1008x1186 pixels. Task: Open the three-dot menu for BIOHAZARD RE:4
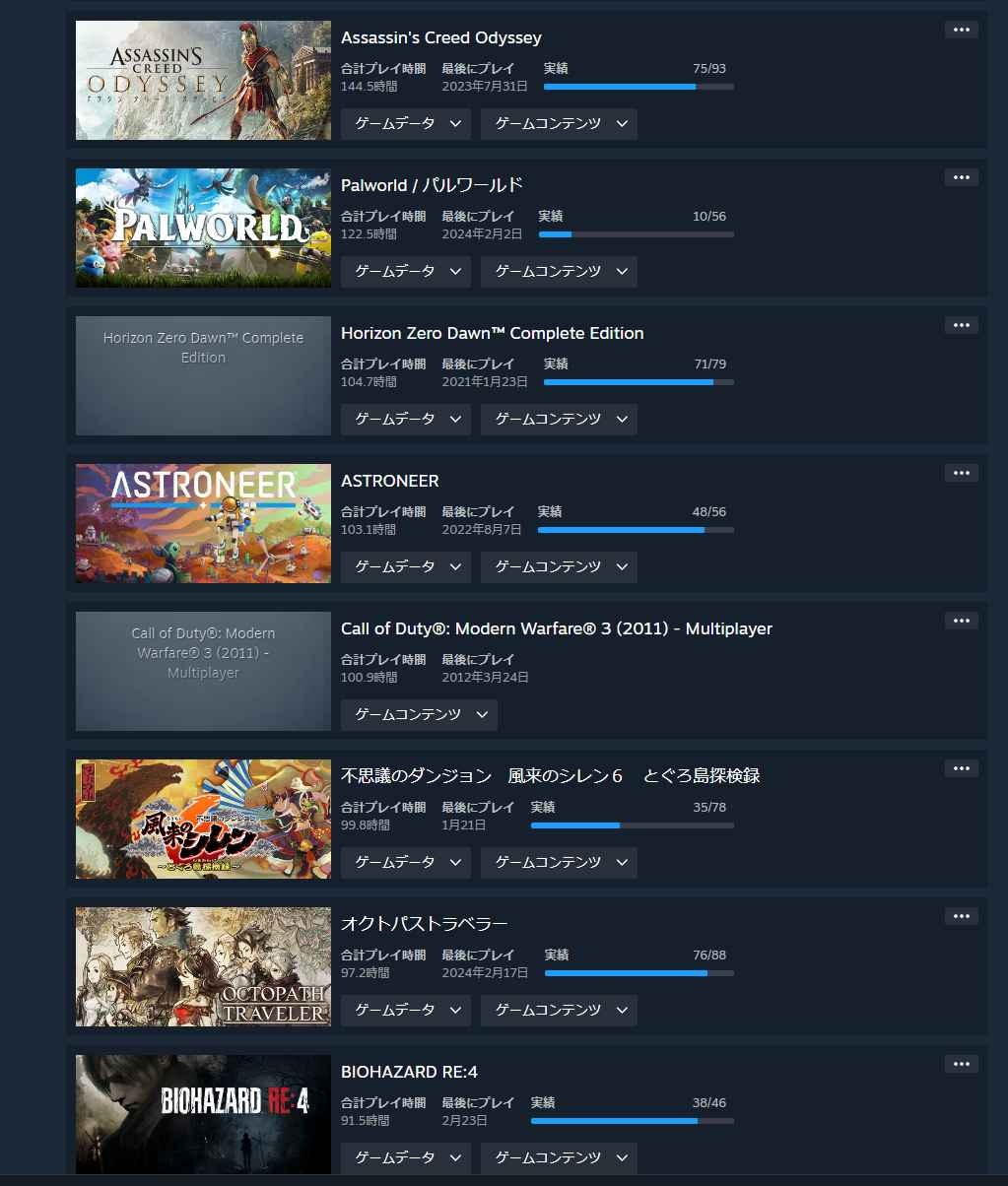pyautogui.click(x=961, y=1064)
